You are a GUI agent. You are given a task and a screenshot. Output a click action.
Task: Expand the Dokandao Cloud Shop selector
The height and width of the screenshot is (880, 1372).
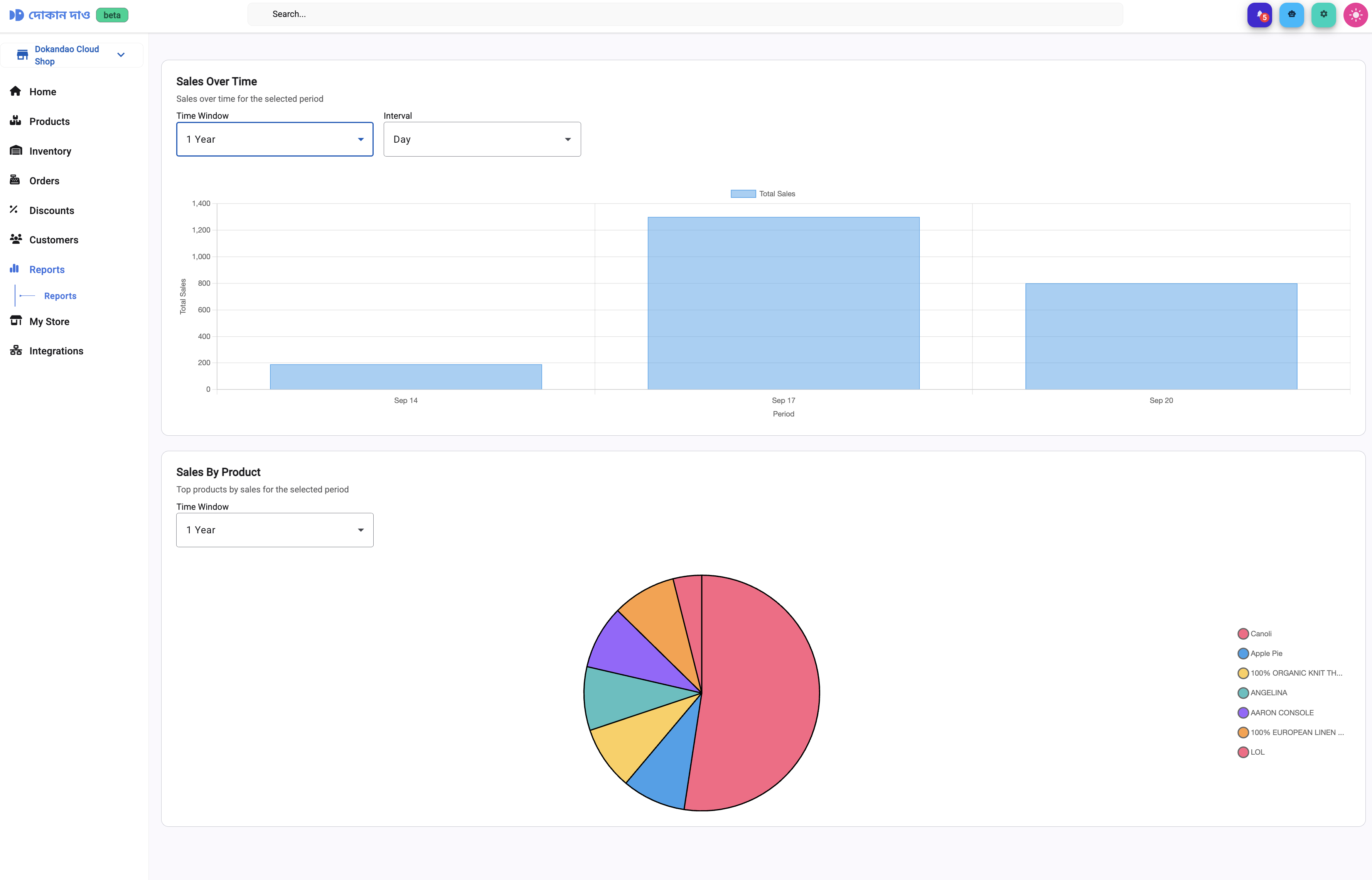coord(71,56)
